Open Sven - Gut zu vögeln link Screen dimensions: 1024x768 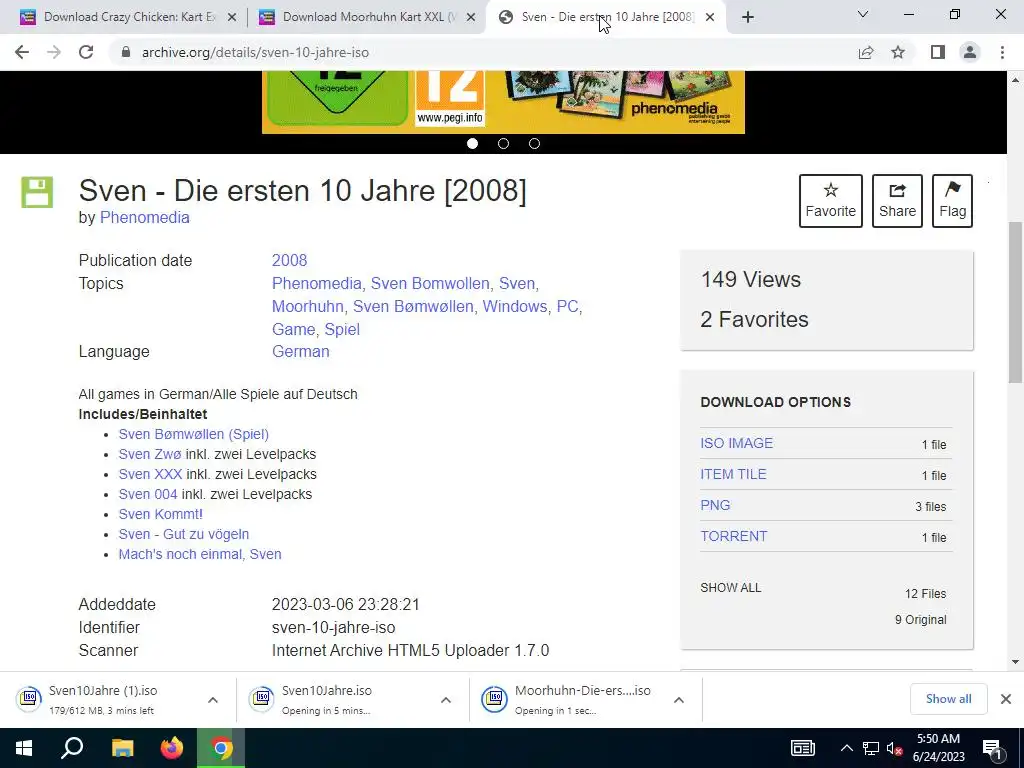click(184, 534)
